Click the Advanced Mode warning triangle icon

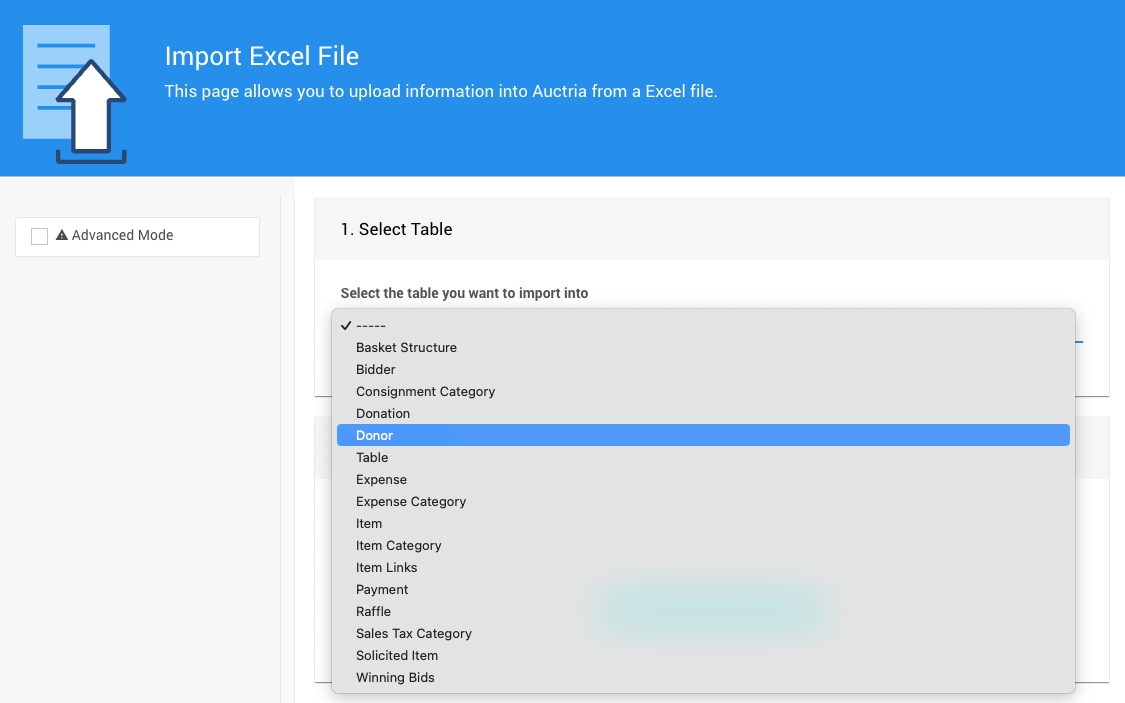point(62,236)
